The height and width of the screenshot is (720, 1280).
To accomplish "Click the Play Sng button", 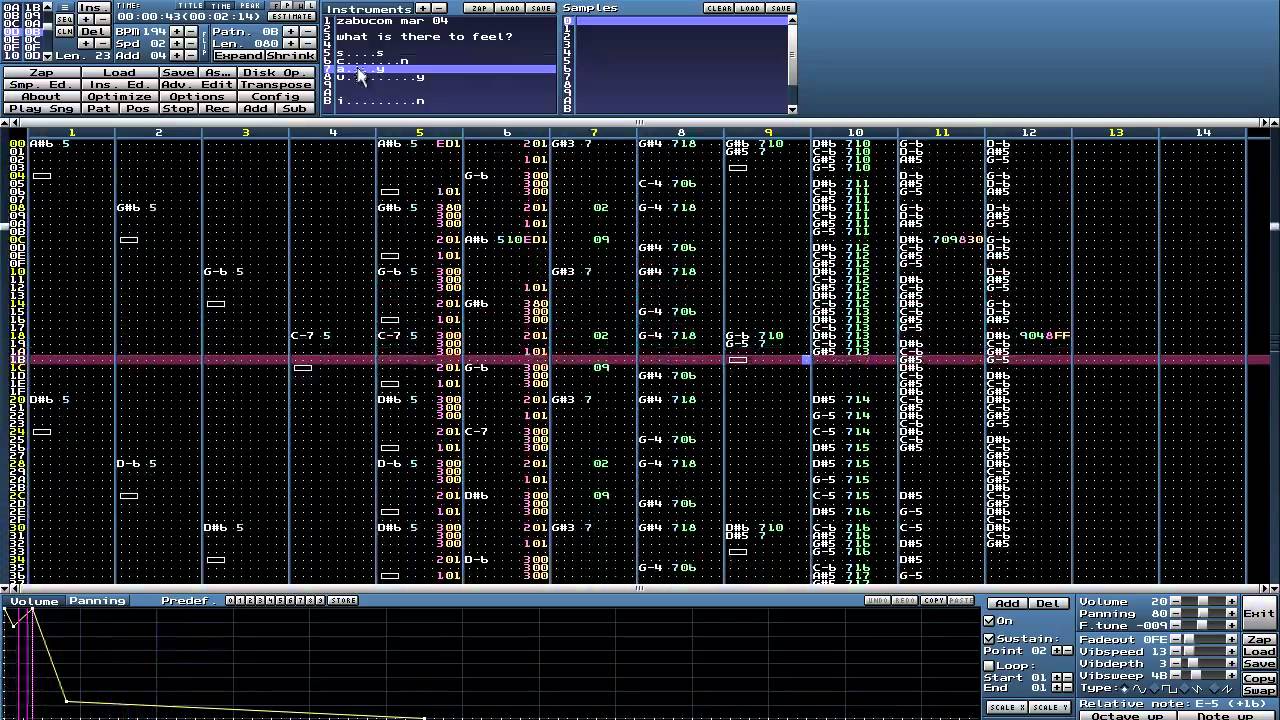I will click(41, 108).
